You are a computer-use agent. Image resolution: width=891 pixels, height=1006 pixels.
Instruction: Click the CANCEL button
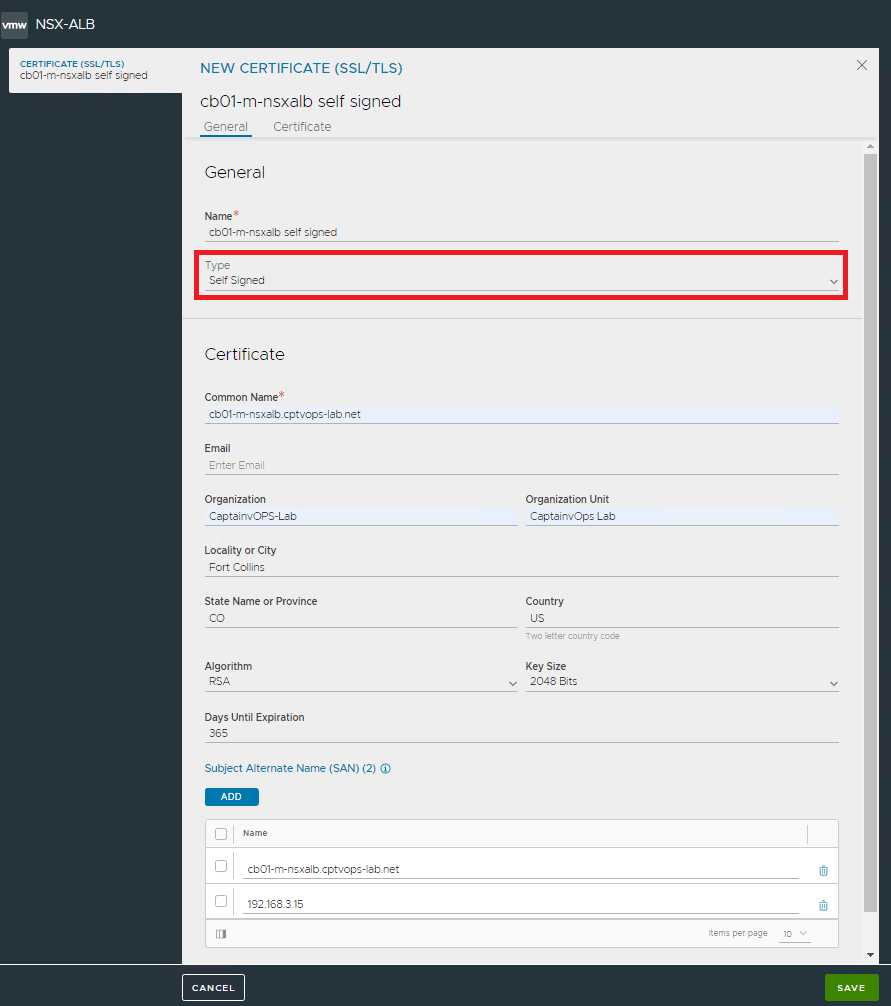click(213, 988)
